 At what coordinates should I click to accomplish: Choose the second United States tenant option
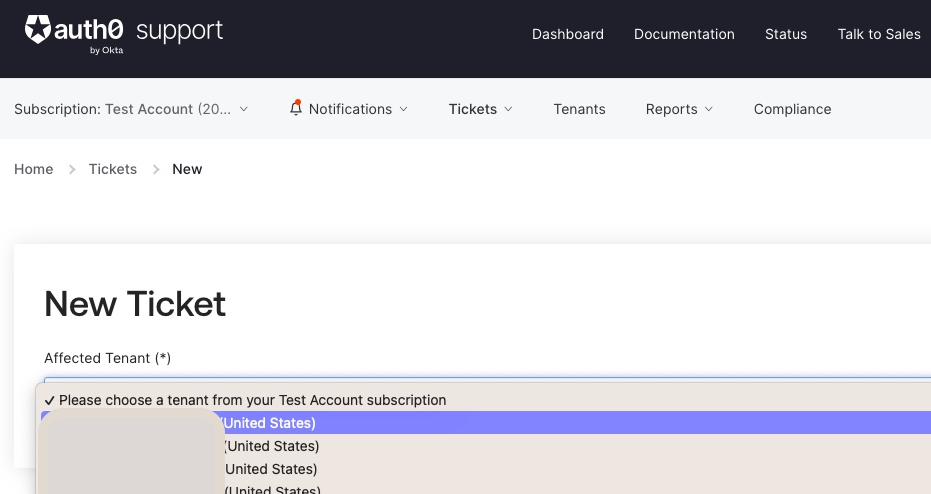point(486,446)
